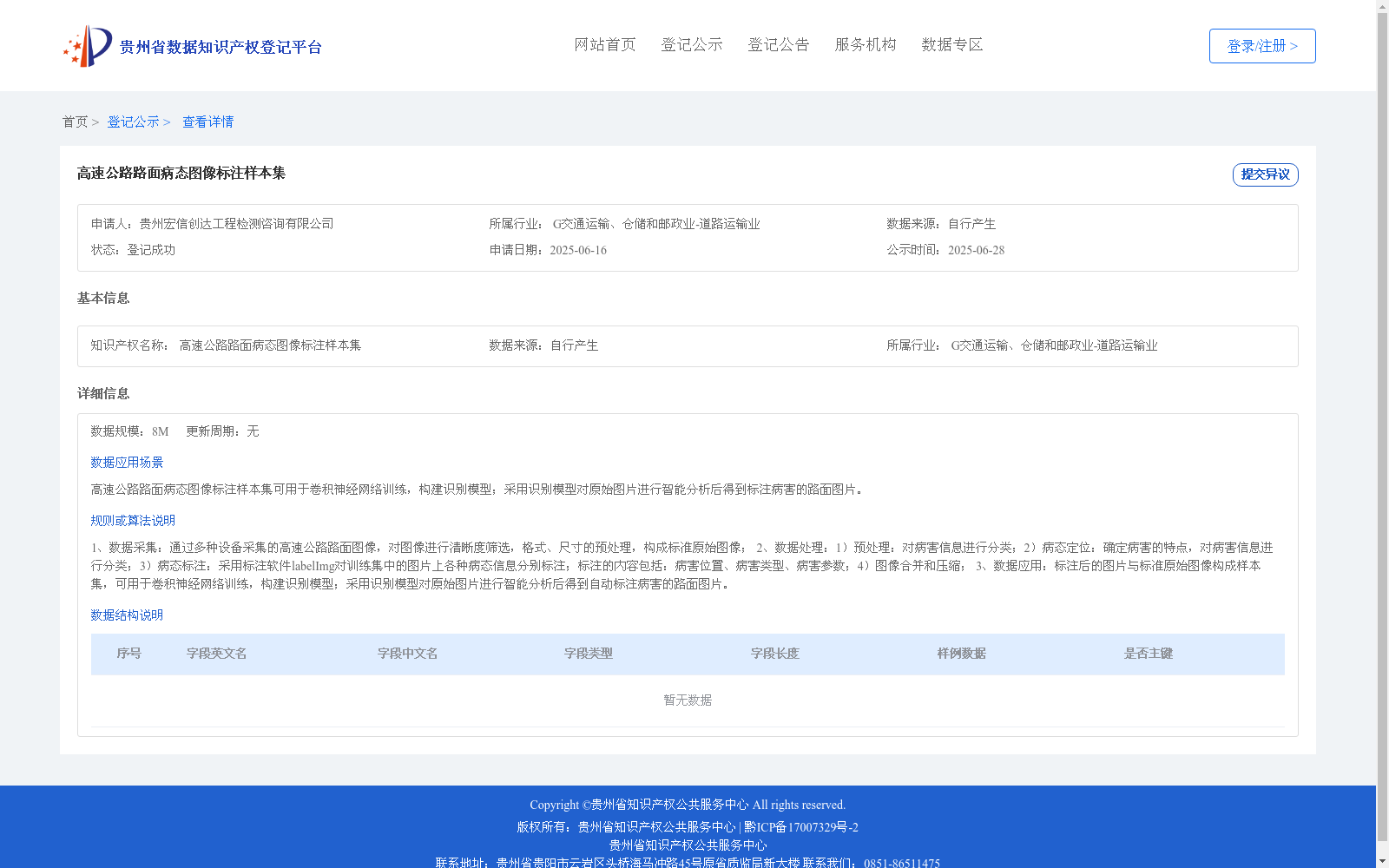Click the 字段中文名 column header
Image resolution: width=1389 pixels, height=868 pixels.
point(408,654)
